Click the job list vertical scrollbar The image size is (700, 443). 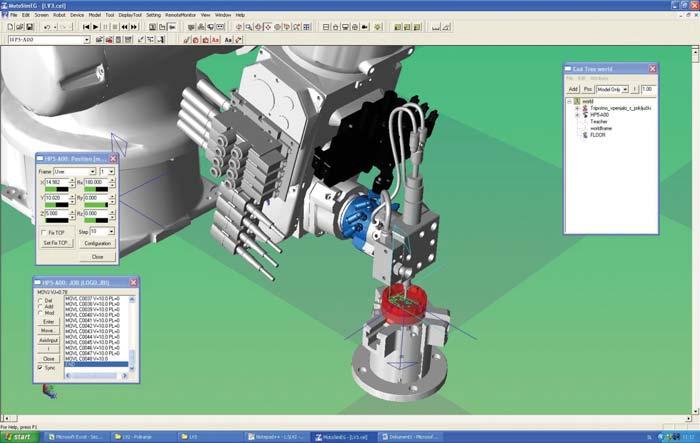(132, 333)
